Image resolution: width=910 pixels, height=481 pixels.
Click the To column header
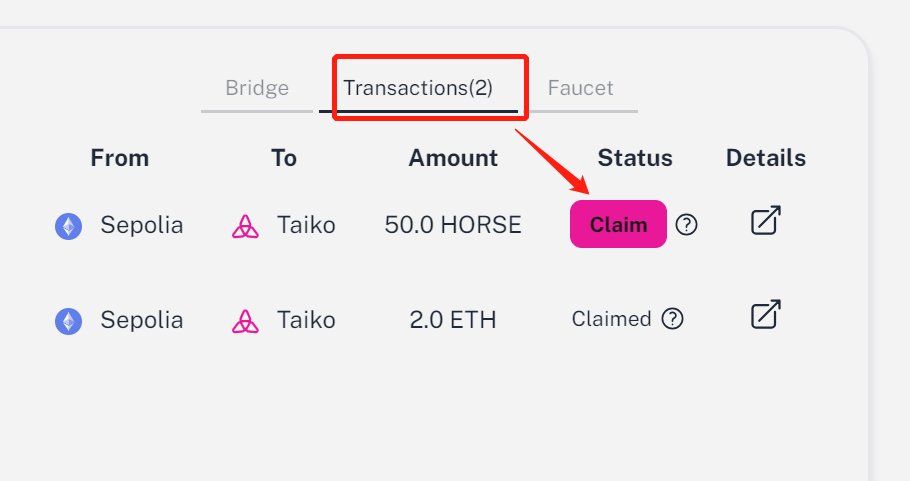[x=284, y=158]
